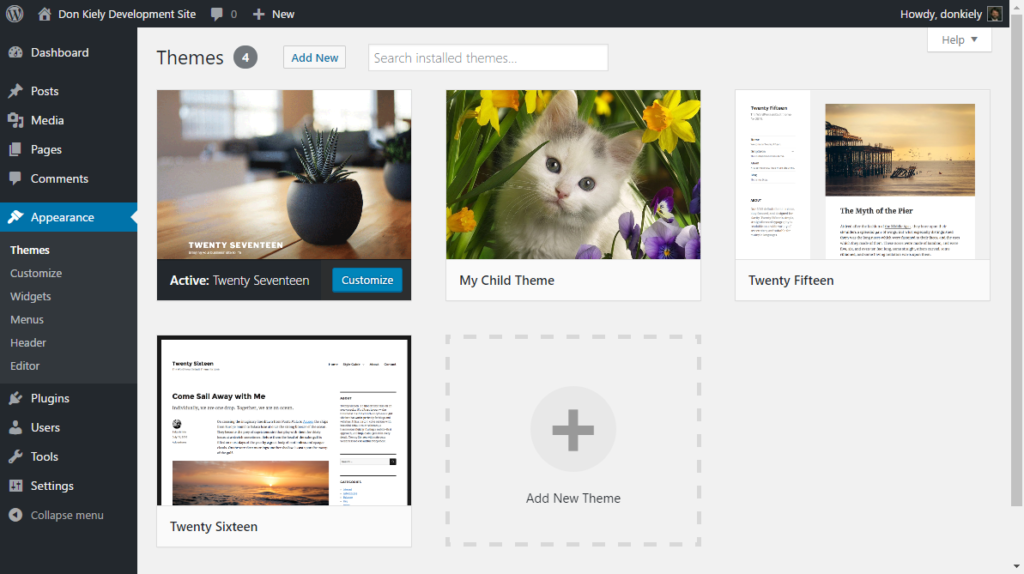Click the Posts pushpin icon
Screen dimensions: 1024x574
coord(15,91)
